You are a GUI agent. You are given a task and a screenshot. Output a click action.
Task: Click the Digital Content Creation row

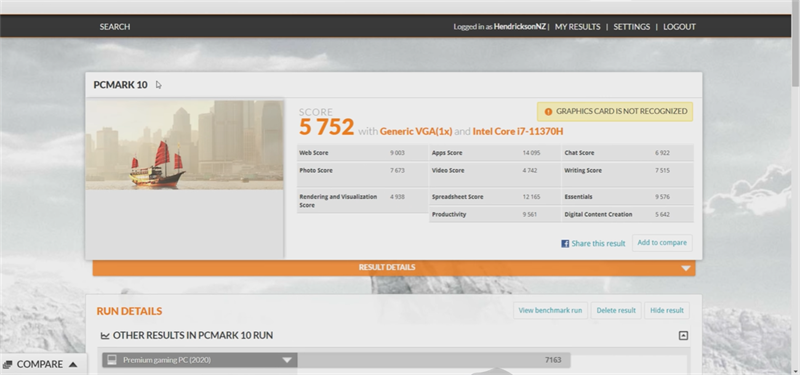click(628, 215)
